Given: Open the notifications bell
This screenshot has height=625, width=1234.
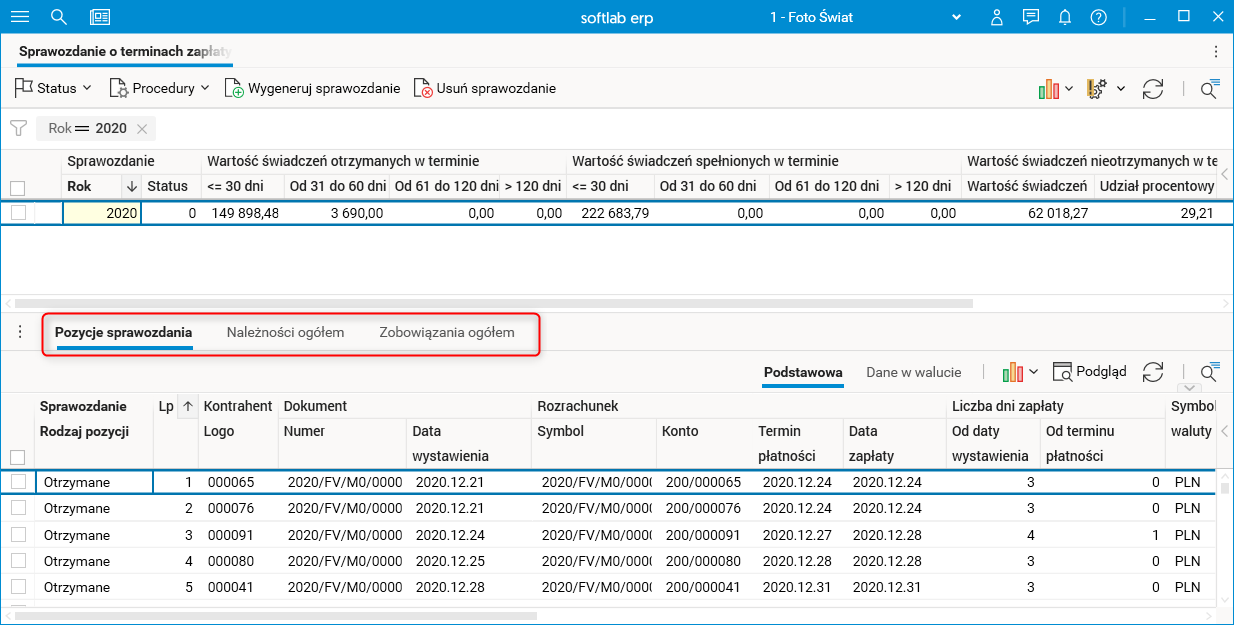Looking at the screenshot, I should point(1065,17).
